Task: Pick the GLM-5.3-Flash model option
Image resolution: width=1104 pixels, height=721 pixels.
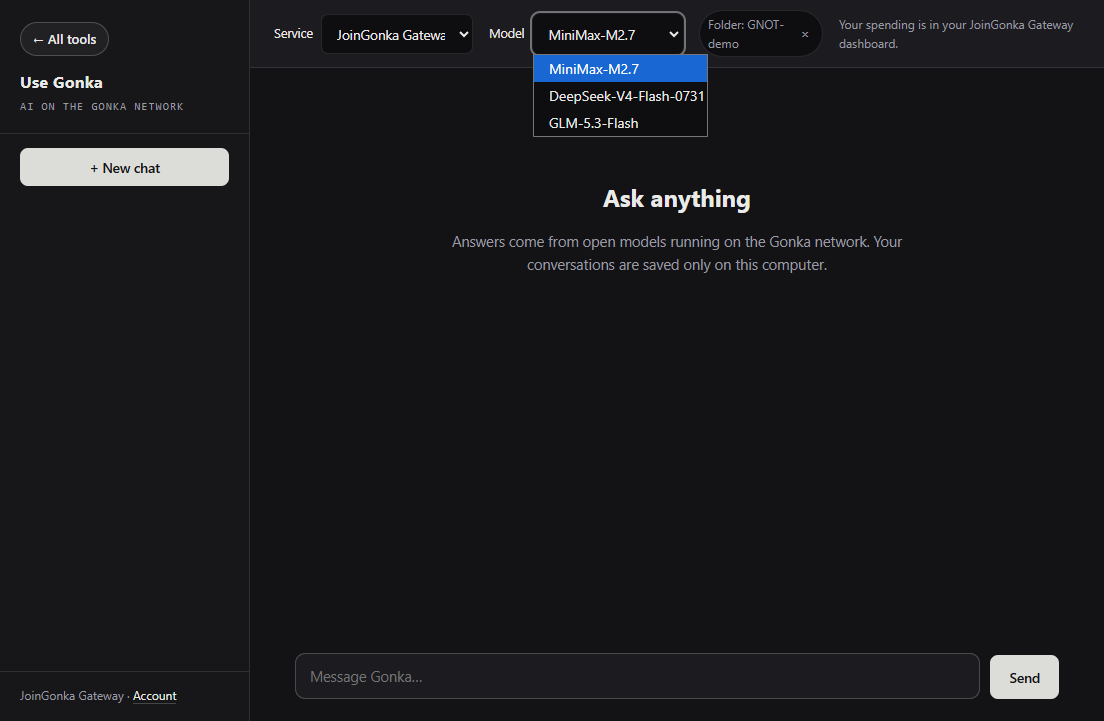Action: click(620, 123)
